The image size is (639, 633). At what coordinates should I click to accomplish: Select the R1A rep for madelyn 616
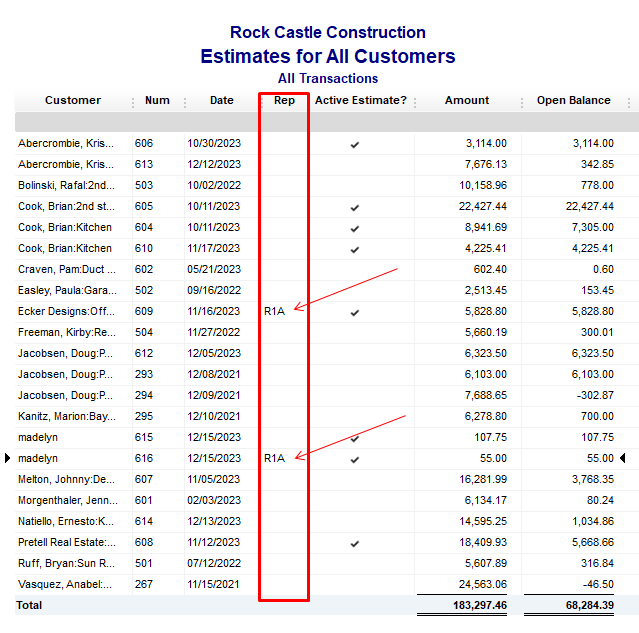pos(274,459)
